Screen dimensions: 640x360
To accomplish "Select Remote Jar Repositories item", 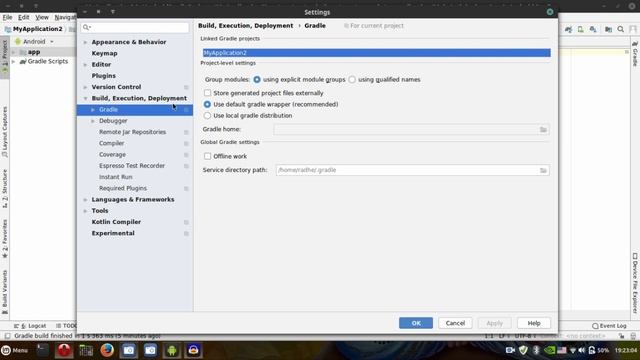I will pyautogui.click(x=132, y=132).
